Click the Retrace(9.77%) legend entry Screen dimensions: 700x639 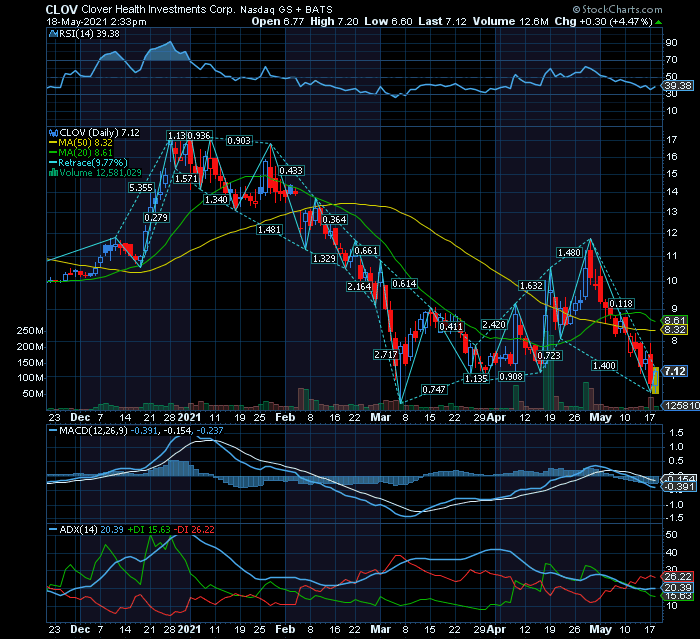pyautogui.click(x=88, y=163)
